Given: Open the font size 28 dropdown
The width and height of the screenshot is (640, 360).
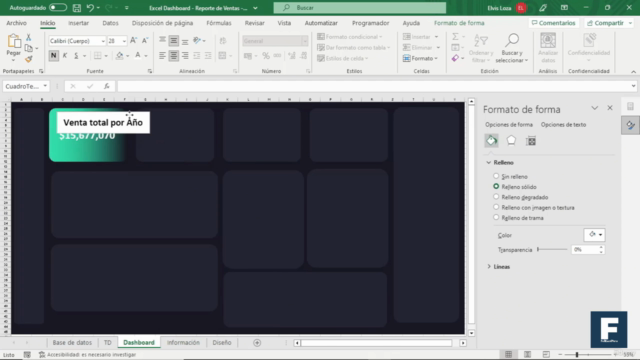Looking at the screenshot, I should pos(124,41).
